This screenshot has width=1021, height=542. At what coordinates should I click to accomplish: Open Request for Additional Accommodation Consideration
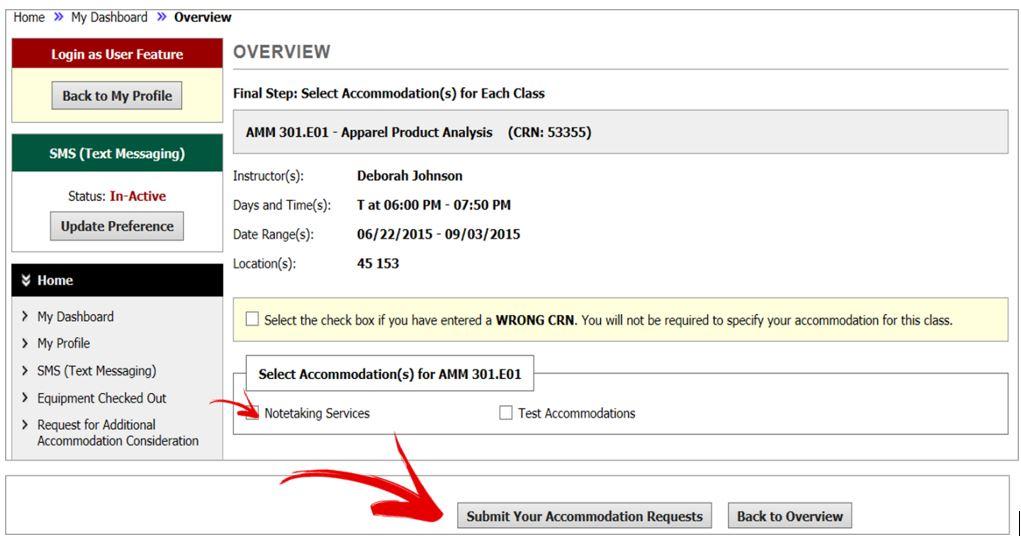[x=118, y=433]
